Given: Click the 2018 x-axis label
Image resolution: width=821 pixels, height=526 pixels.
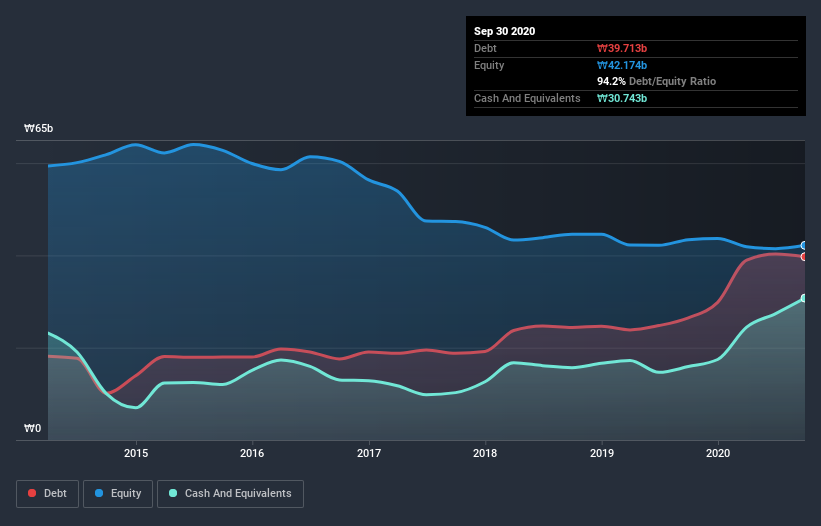Looking at the screenshot, I should 485,453.
